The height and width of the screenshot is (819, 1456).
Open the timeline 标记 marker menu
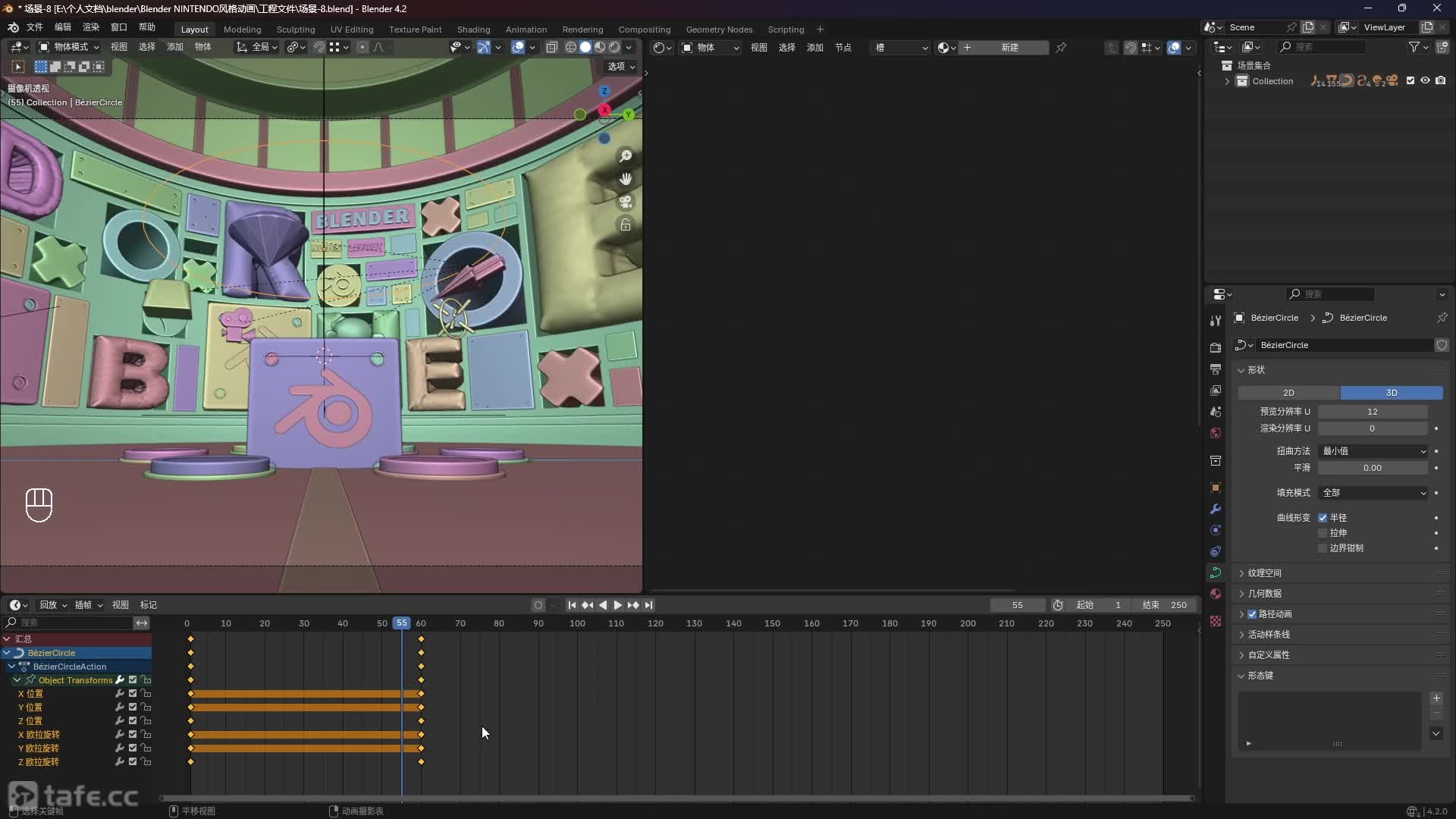click(x=149, y=605)
